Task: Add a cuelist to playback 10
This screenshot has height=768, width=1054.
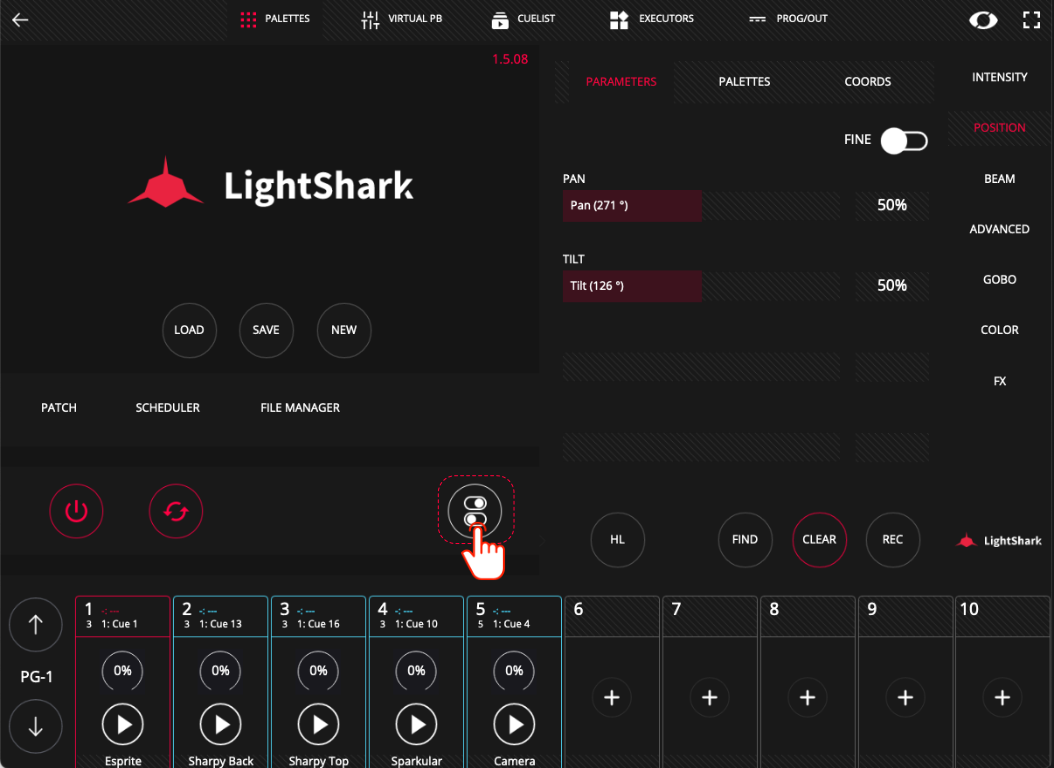Action: [x=1002, y=697]
